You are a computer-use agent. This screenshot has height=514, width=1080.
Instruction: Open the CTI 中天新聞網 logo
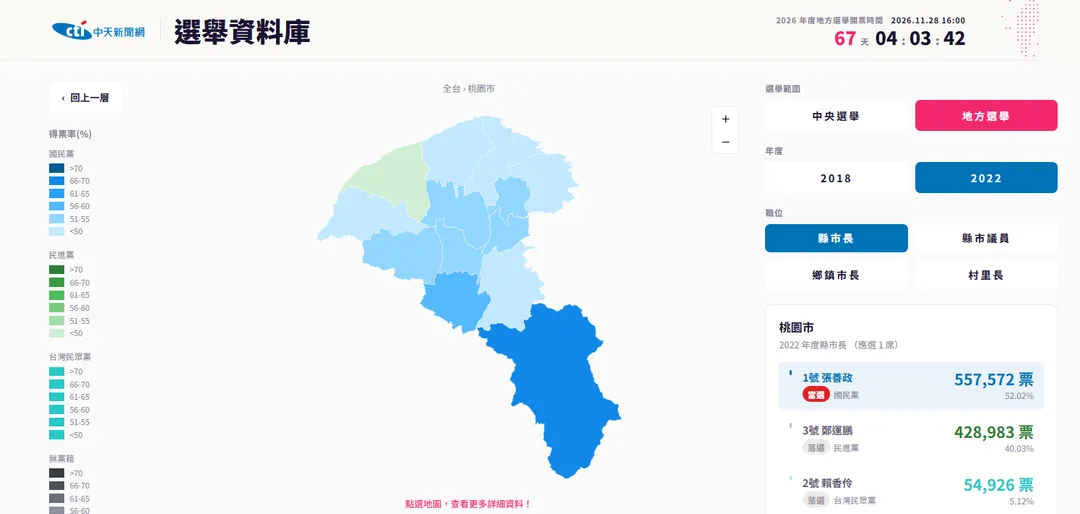(98, 31)
